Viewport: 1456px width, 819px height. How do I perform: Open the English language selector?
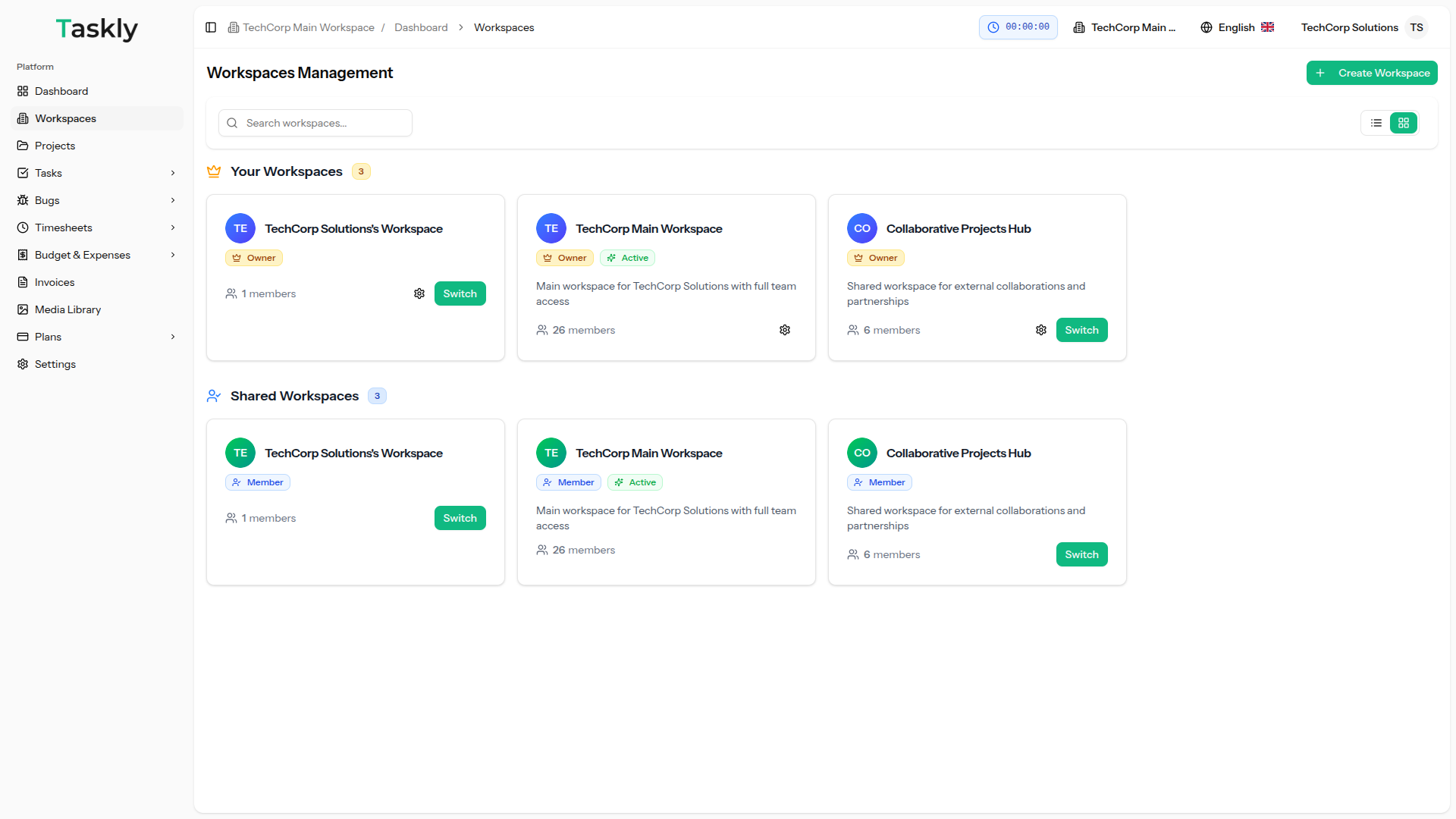coord(1237,27)
